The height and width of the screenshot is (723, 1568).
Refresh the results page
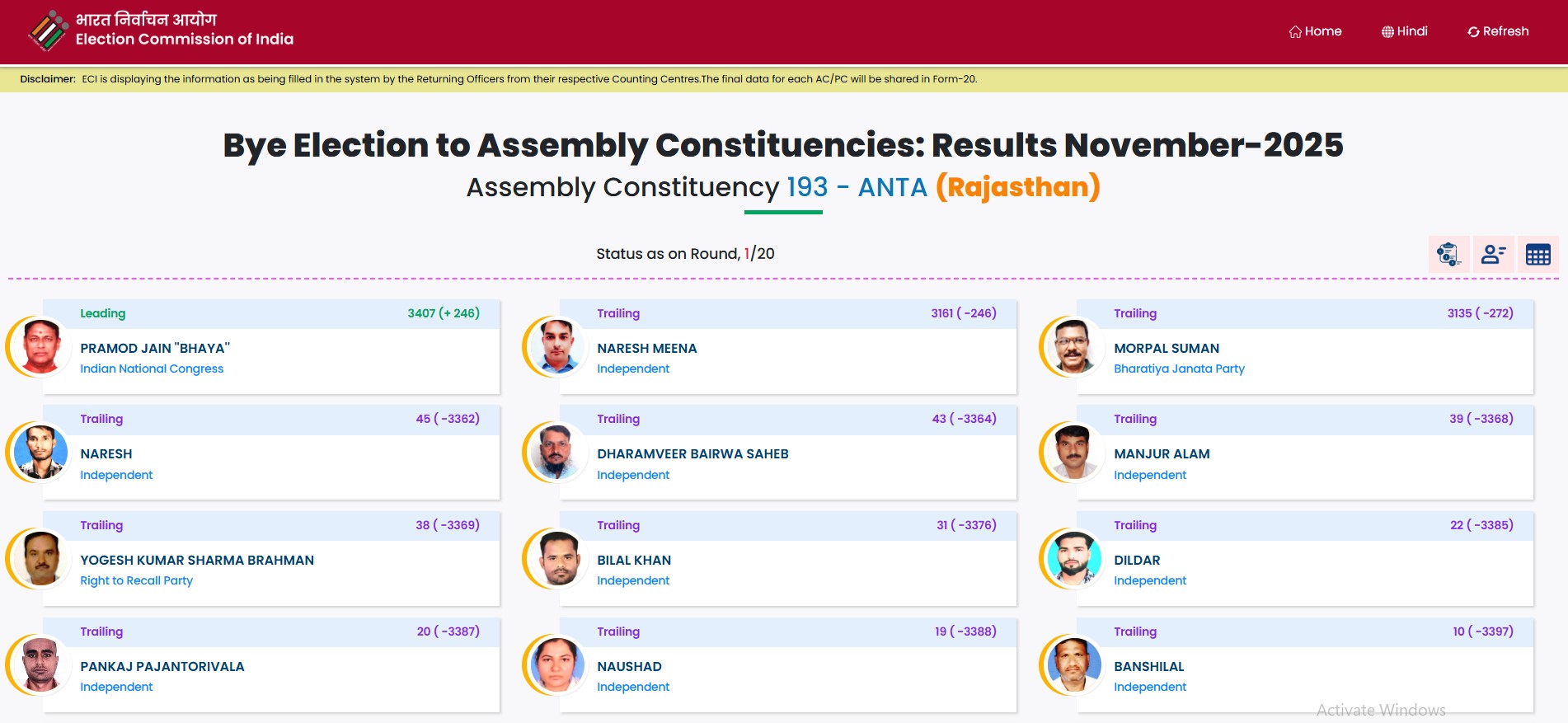(x=1505, y=31)
